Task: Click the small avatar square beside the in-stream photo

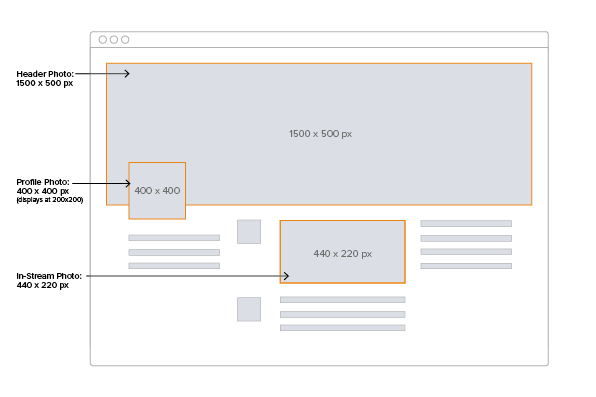Action: tap(249, 232)
